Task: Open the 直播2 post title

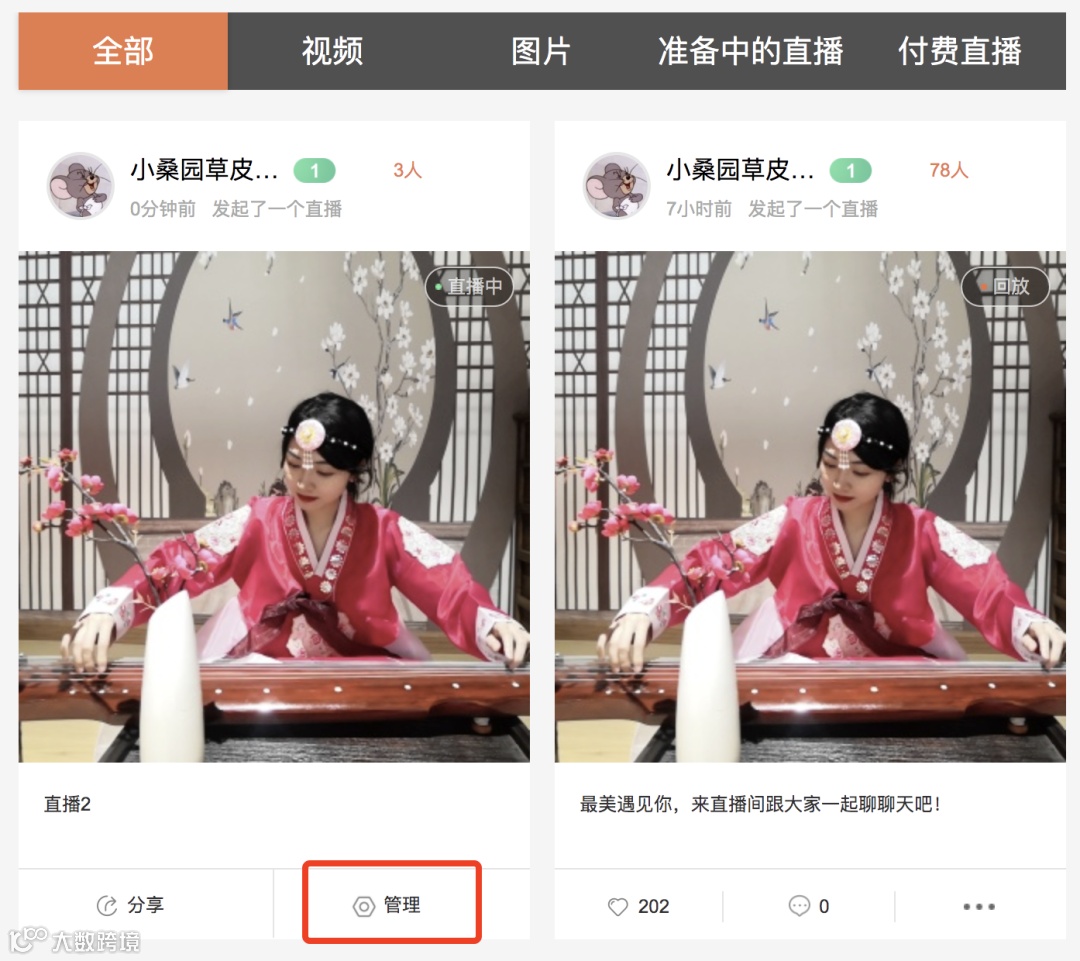Action: coord(68,804)
